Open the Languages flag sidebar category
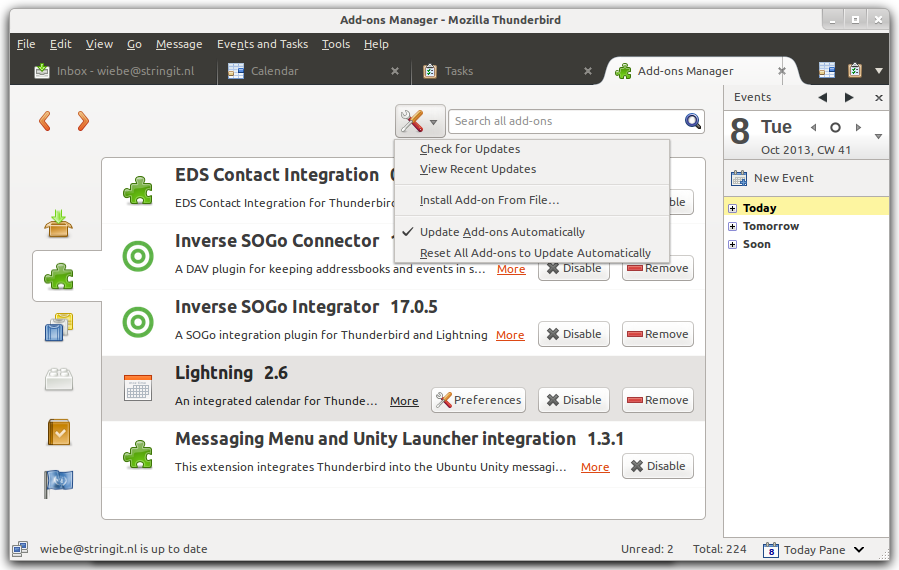The width and height of the screenshot is (899, 570). [x=59, y=484]
